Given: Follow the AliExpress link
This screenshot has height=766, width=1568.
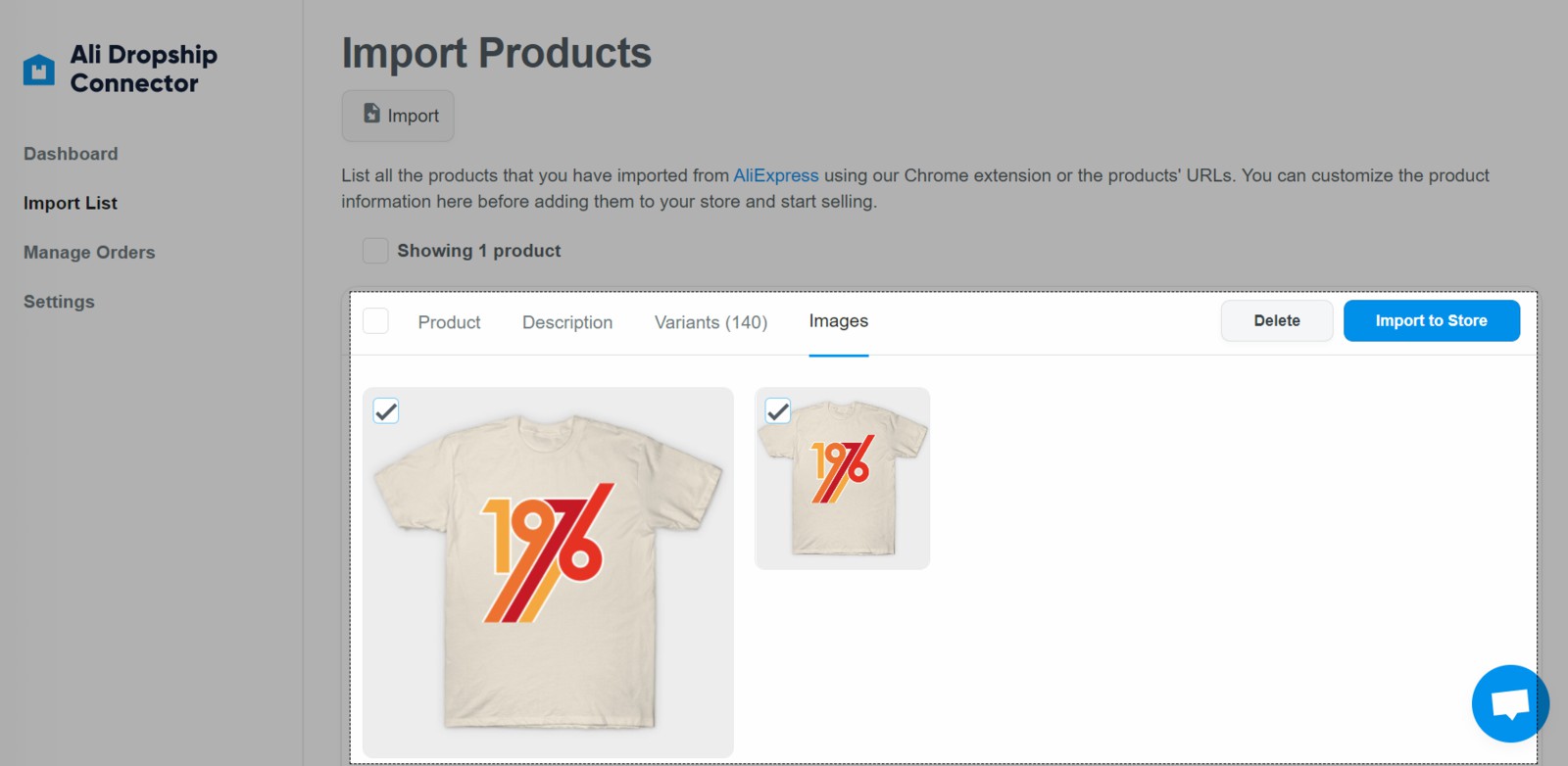Looking at the screenshot, I should (775, 175).
